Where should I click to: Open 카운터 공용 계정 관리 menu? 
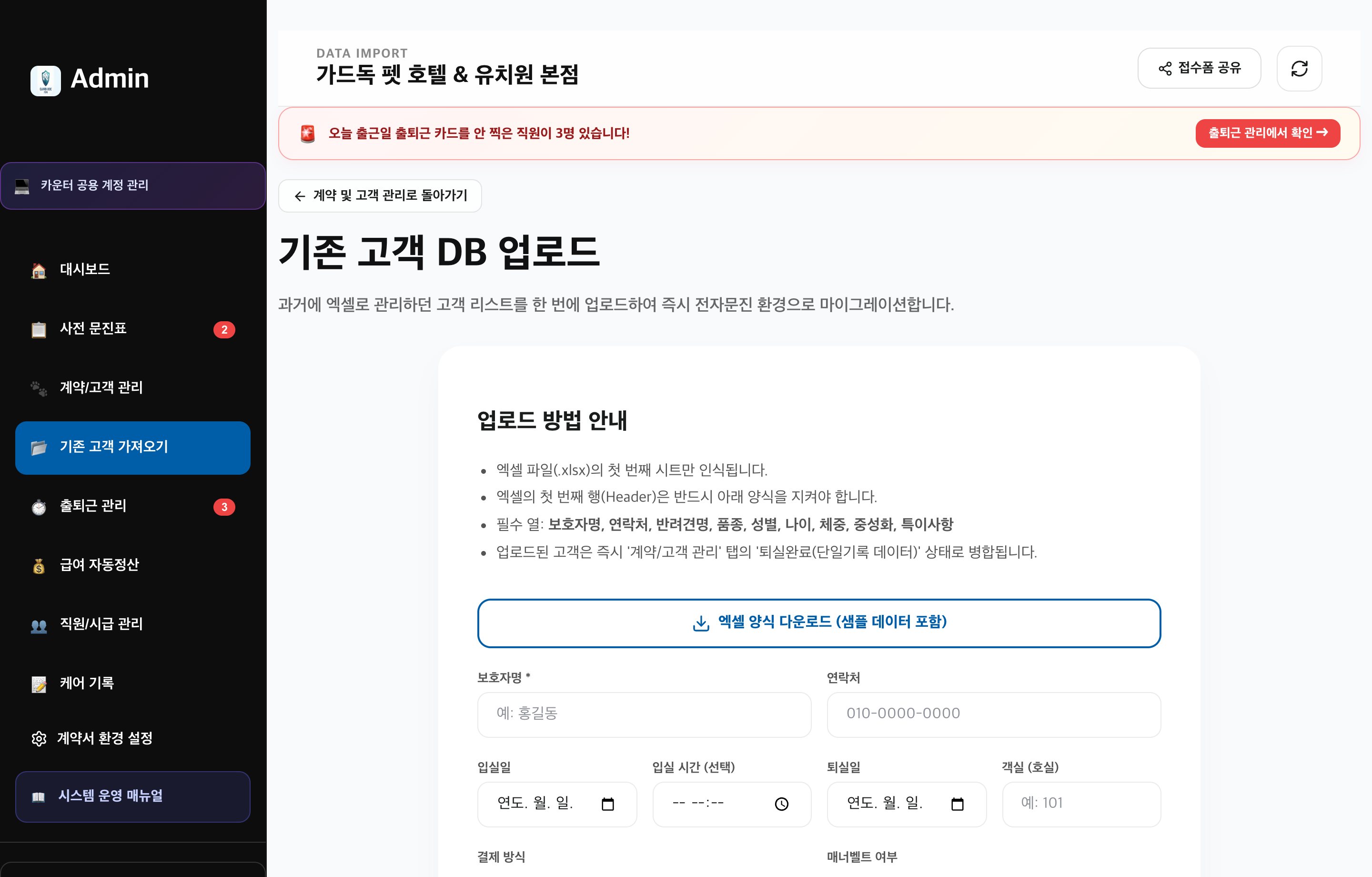133,185
